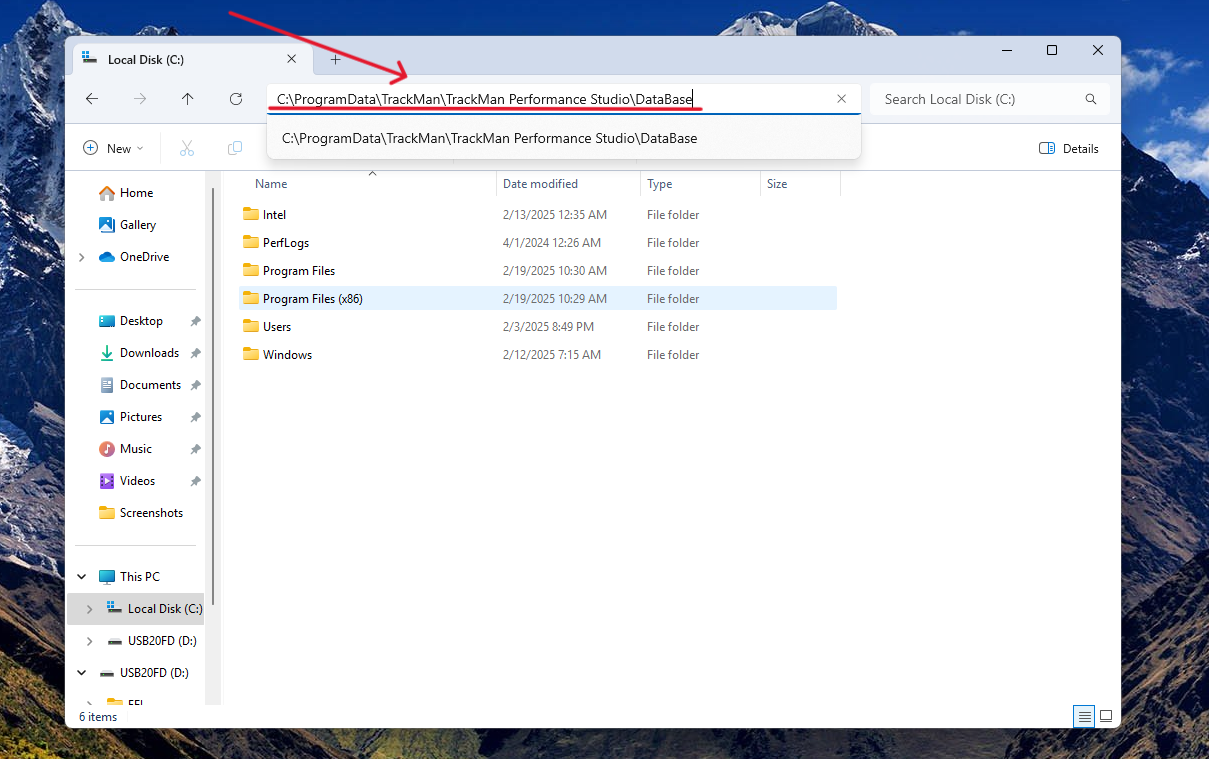Refresh the current folder view
The image size is (1209, 759).
click(236, 99)
